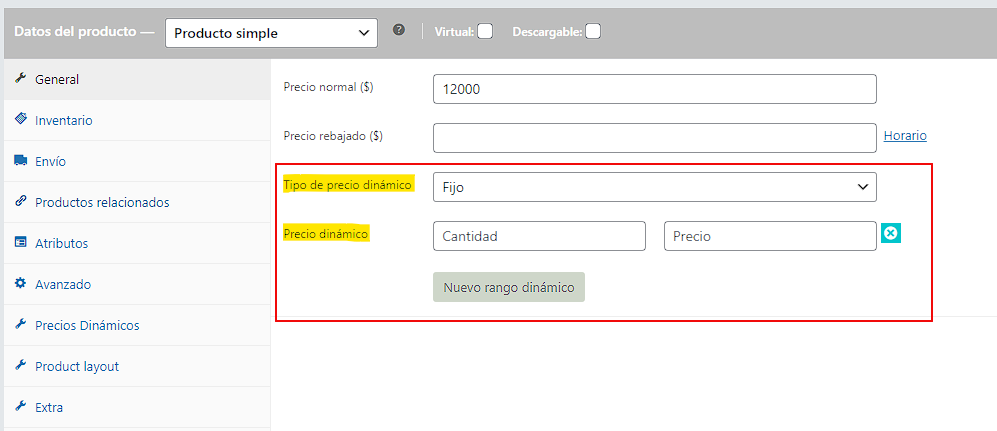Click into the Cantidad field
The width and height of the screenshot is (997, 431).
[x=539, y=236]
